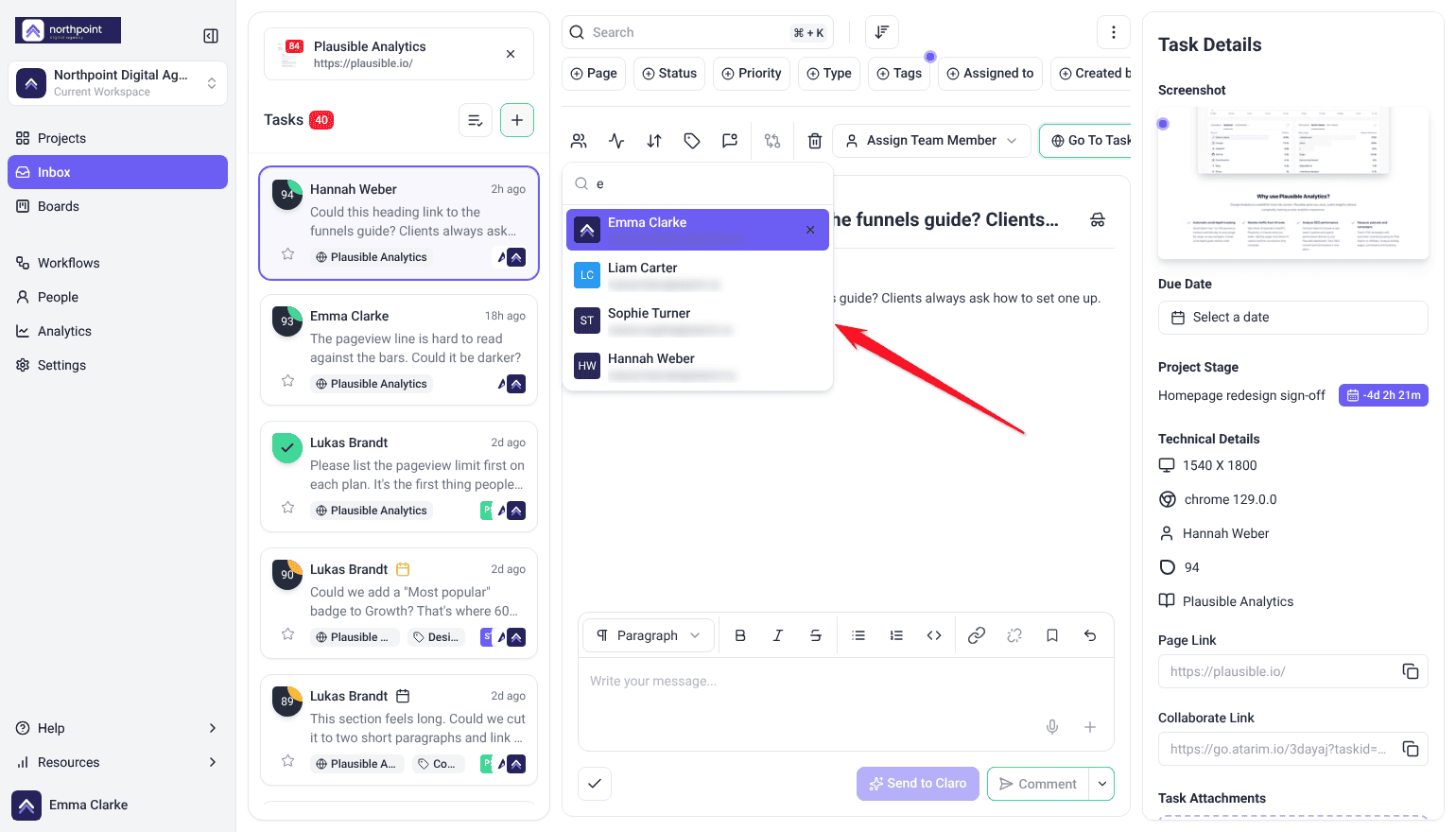Toggle italic formatting in editor

(x=778, y=635)
